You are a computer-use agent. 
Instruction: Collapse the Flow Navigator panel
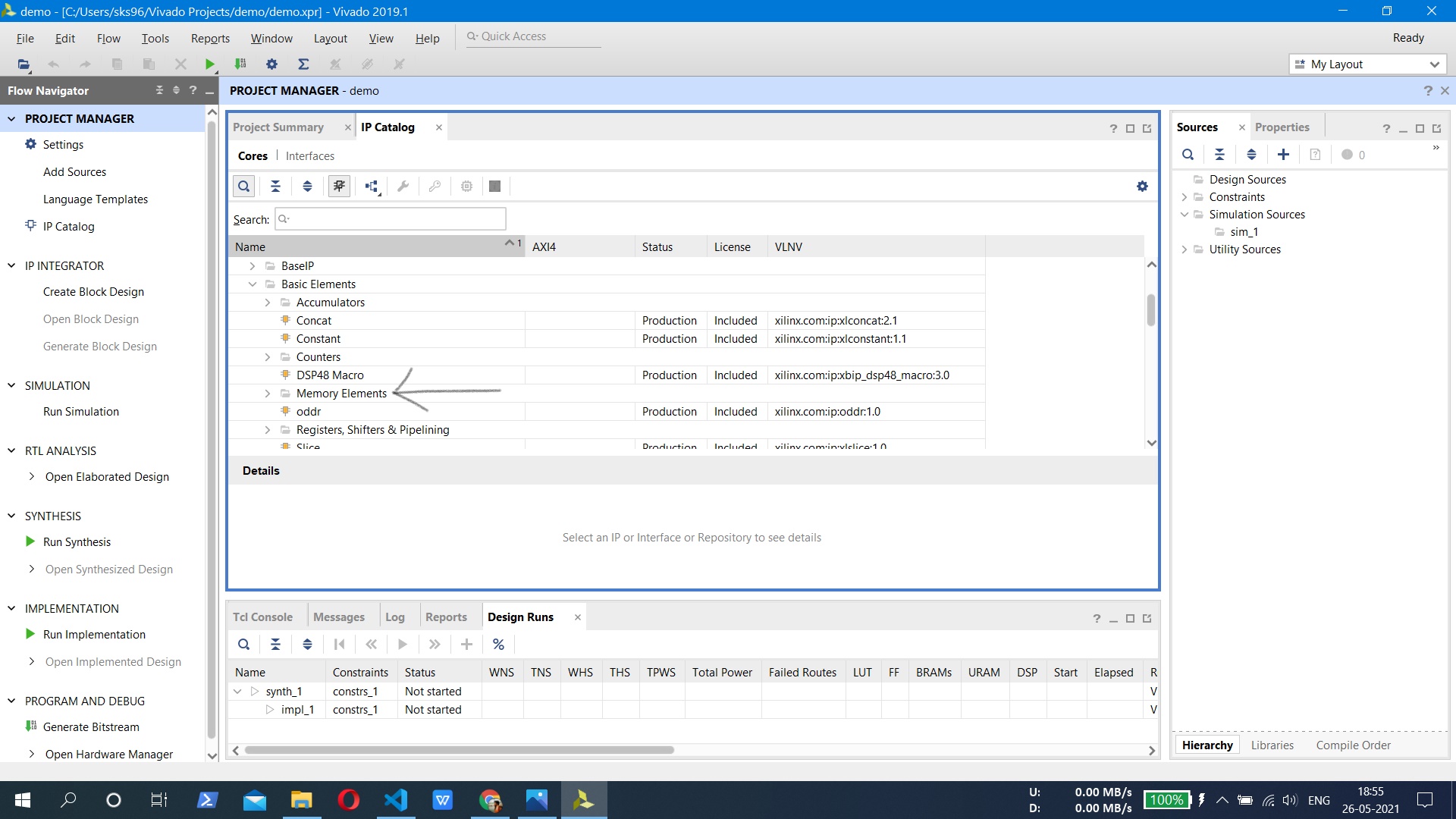pyautogui.click(x=210, y=90)
